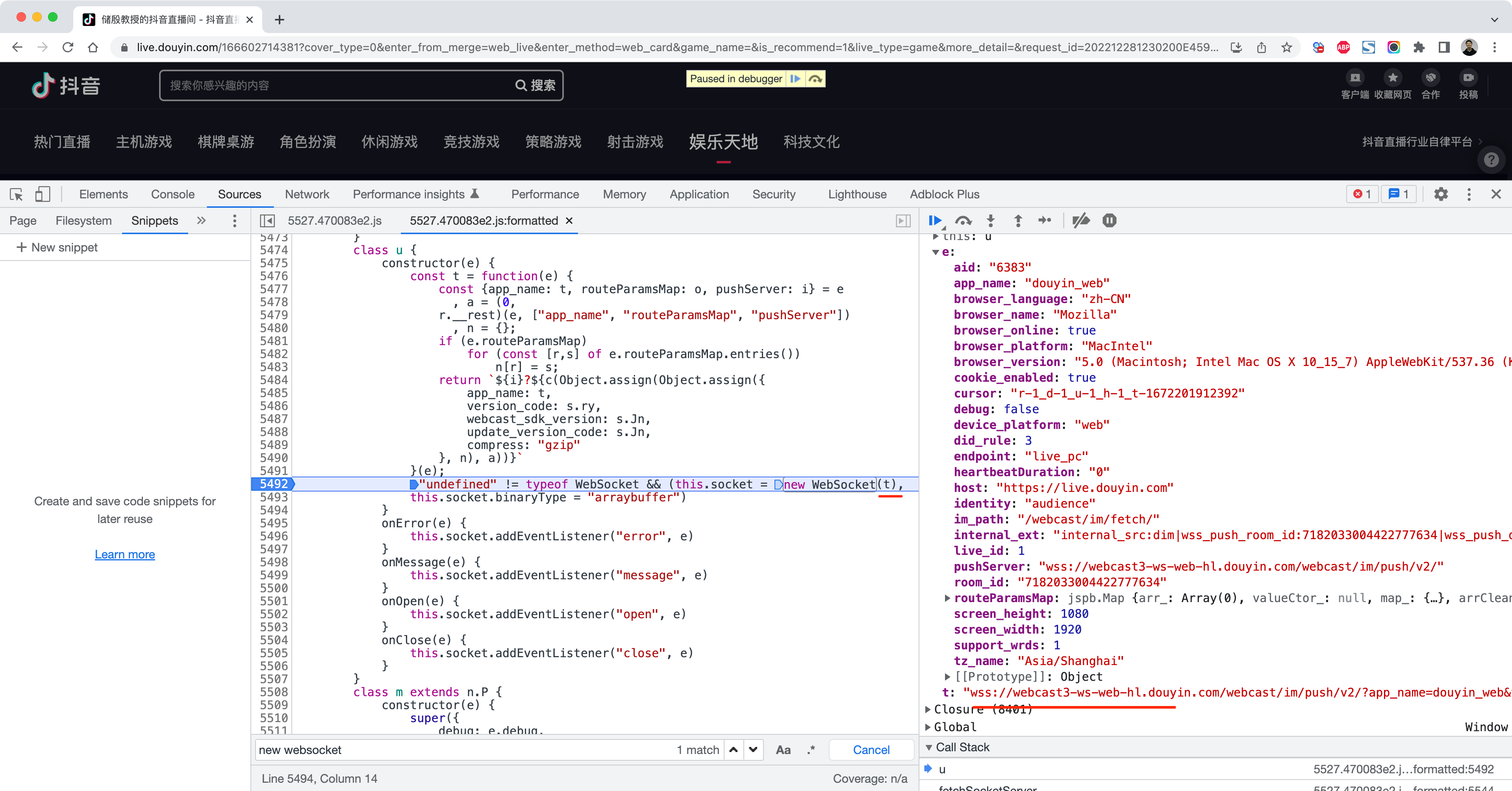
Task: Step into next function call icon
Action: 991,221
